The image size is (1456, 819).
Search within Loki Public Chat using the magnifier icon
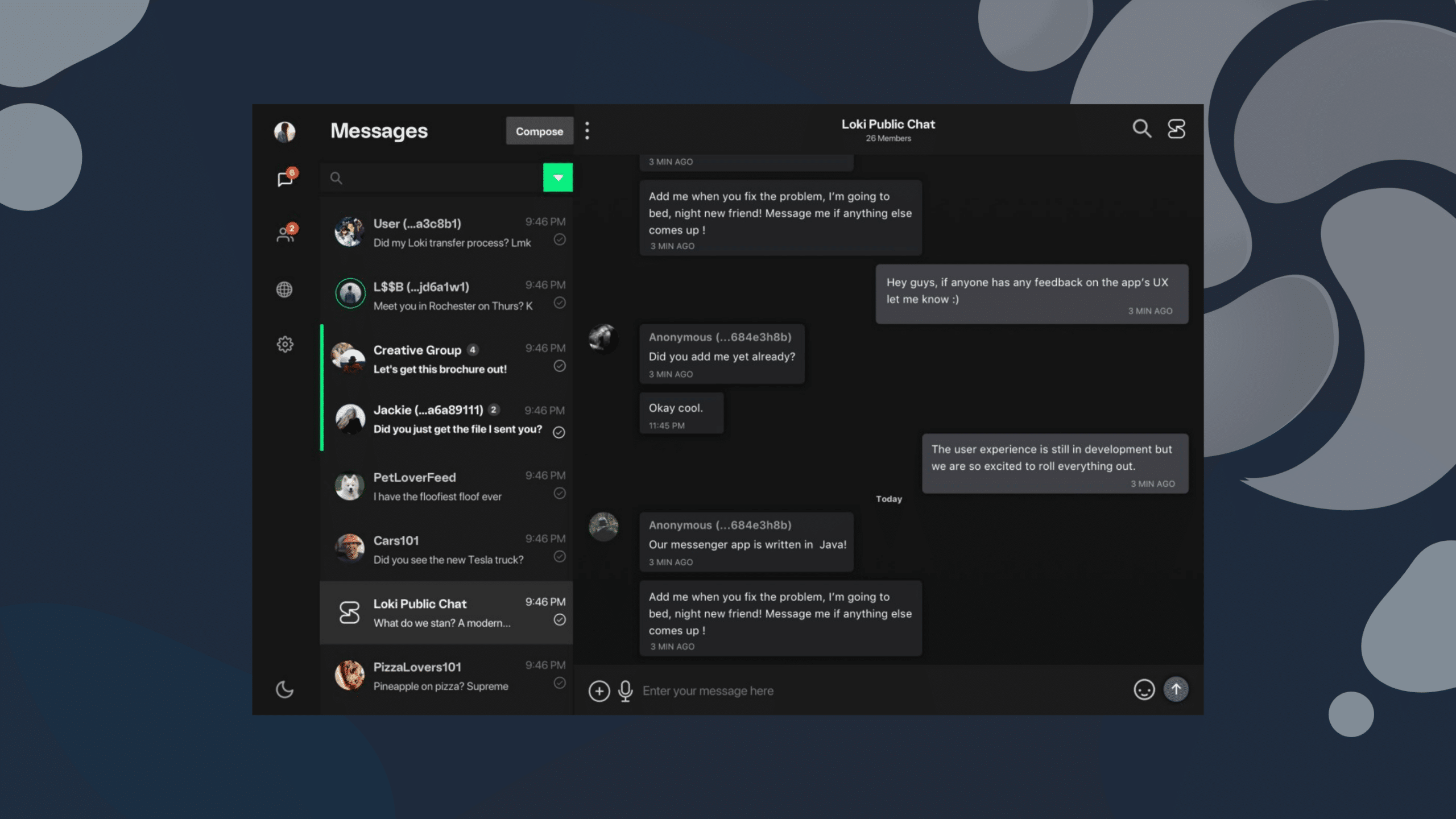[1141, 129]
